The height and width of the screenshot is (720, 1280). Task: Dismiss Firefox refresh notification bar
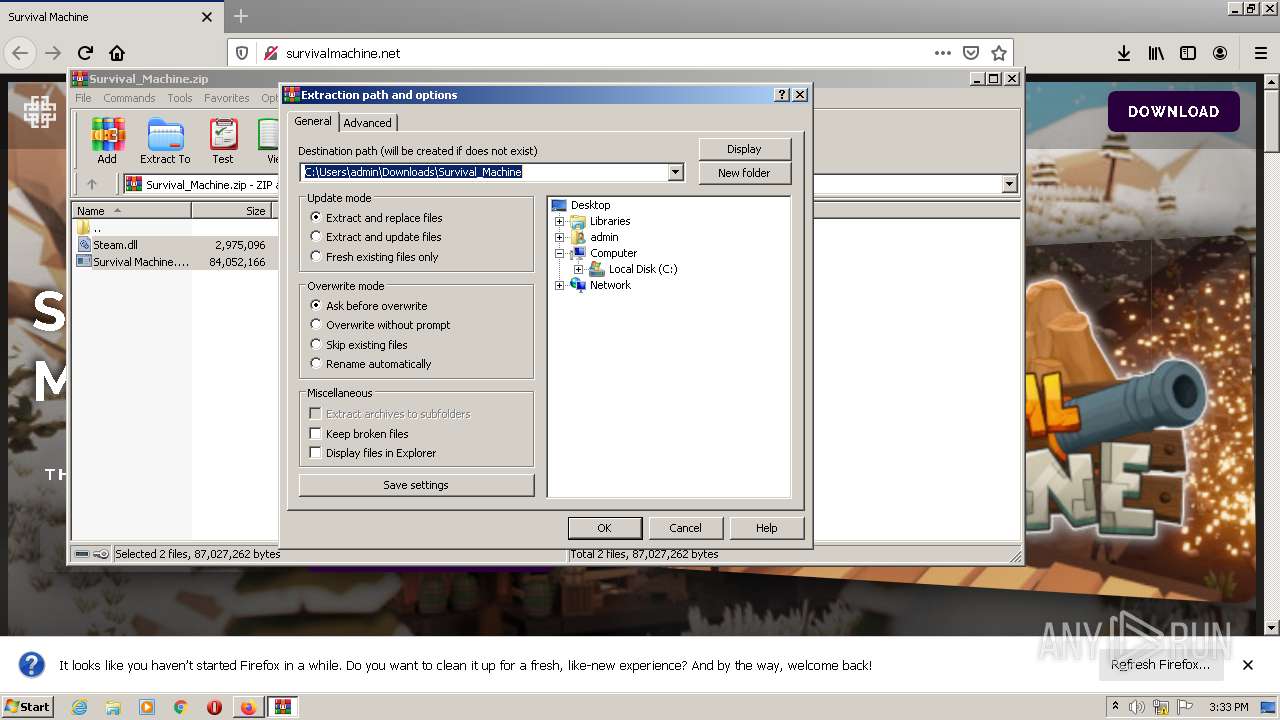[1247, 665]
